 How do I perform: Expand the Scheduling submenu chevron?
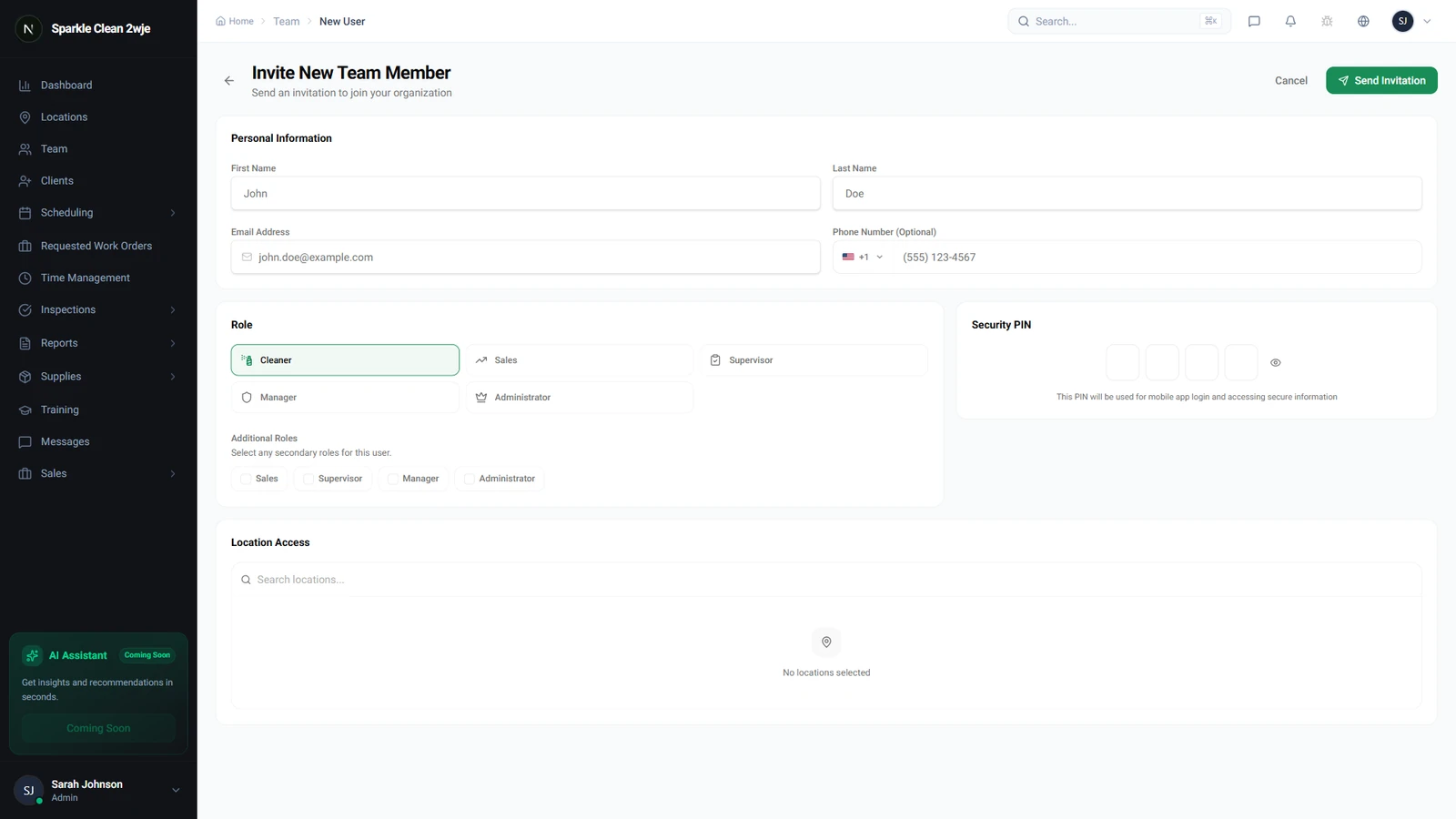[173, 213]
